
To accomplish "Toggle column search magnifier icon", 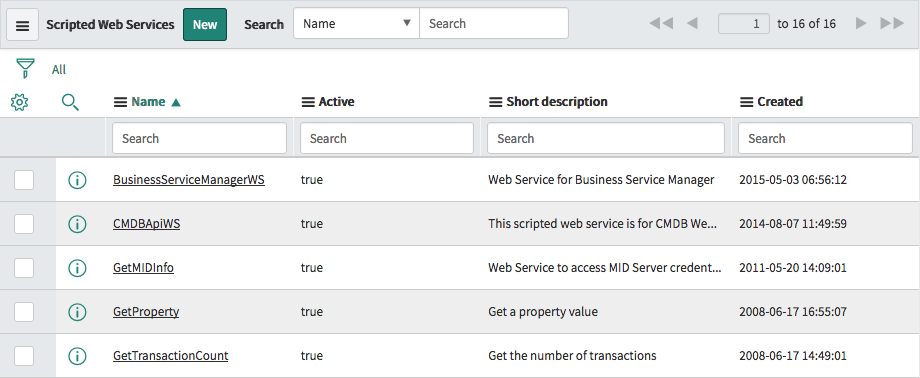I will [70, 102].
